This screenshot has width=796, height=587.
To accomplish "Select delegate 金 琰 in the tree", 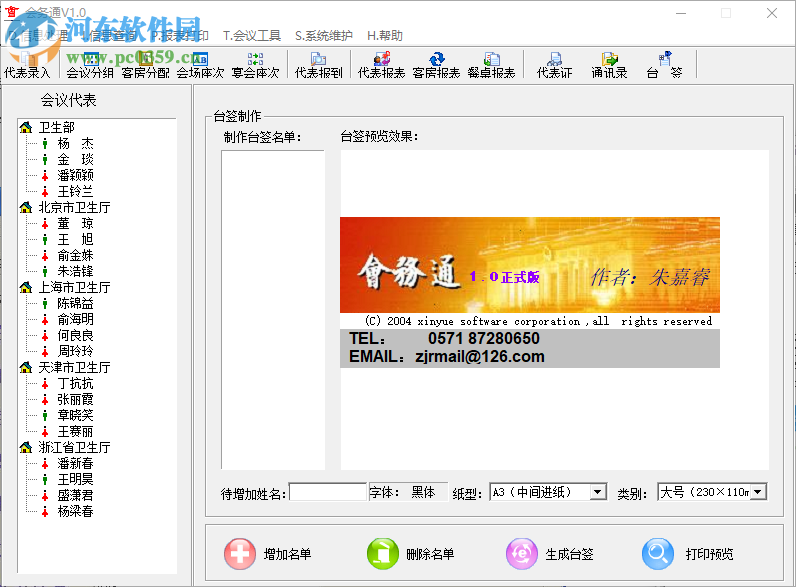I will [75, 159].
